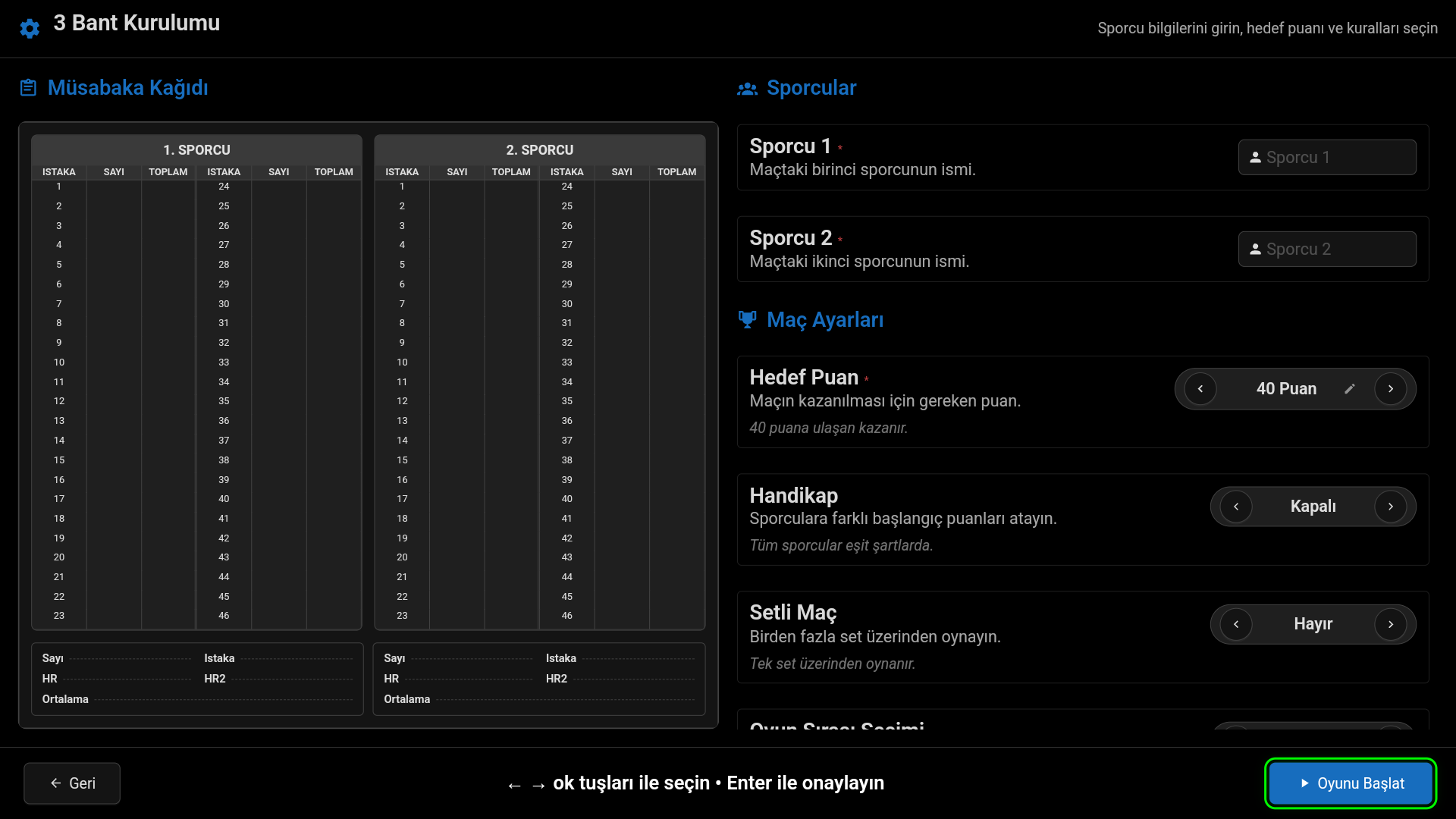Switch Handikap option using the left chevron
1456x819 pixels.
[x=1235, y=507]
